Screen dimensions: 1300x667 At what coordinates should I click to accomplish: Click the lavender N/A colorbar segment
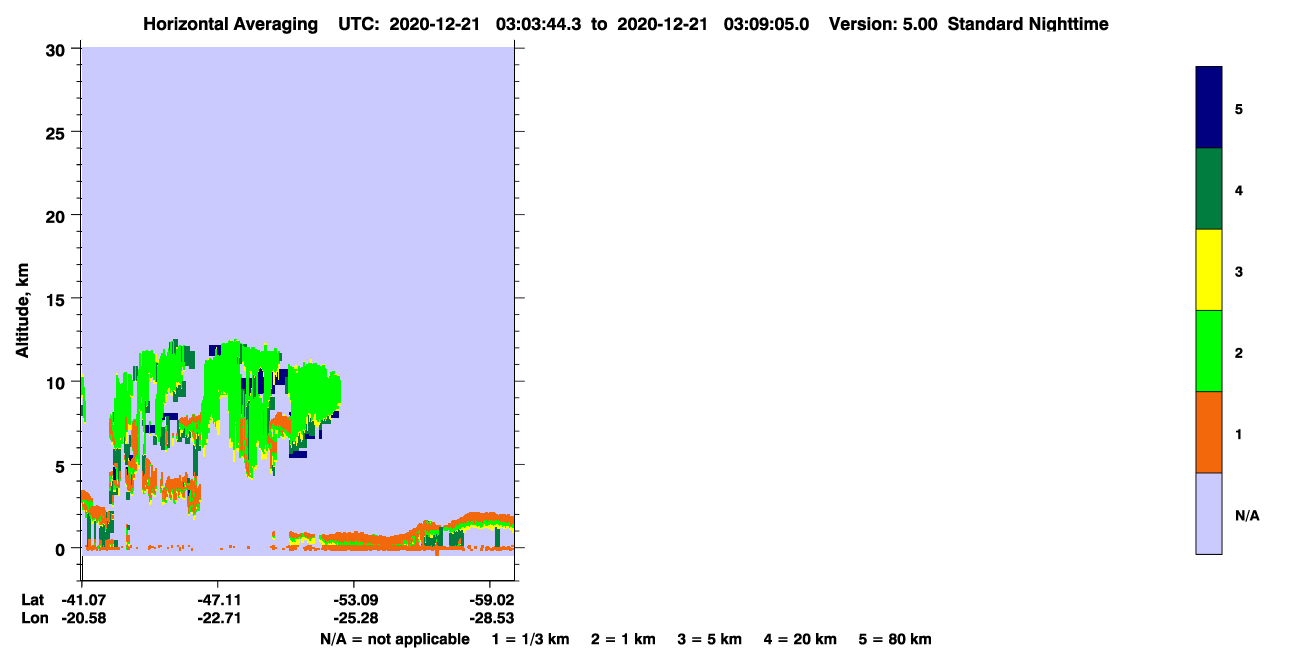click(1209, 513)
